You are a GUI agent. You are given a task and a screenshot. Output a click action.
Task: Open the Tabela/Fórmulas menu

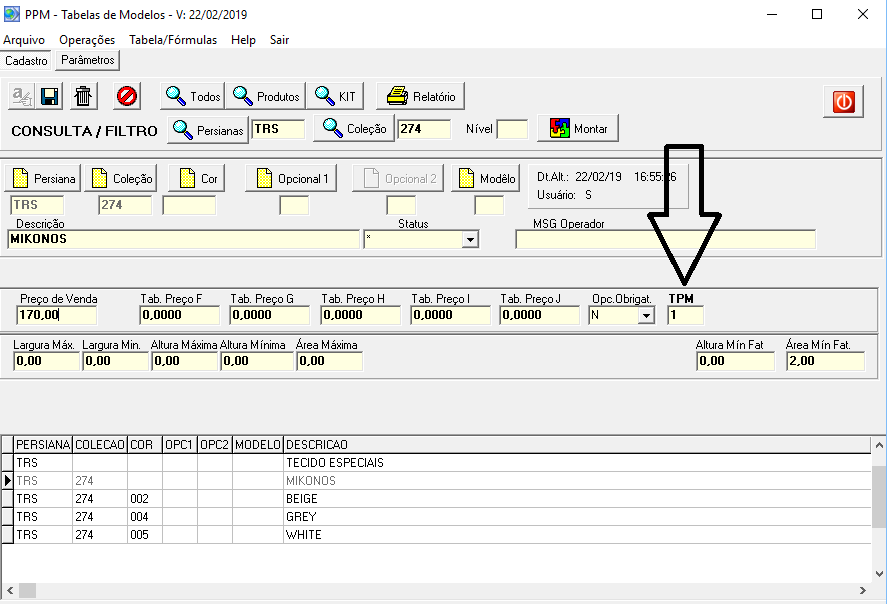pos(173,40)
